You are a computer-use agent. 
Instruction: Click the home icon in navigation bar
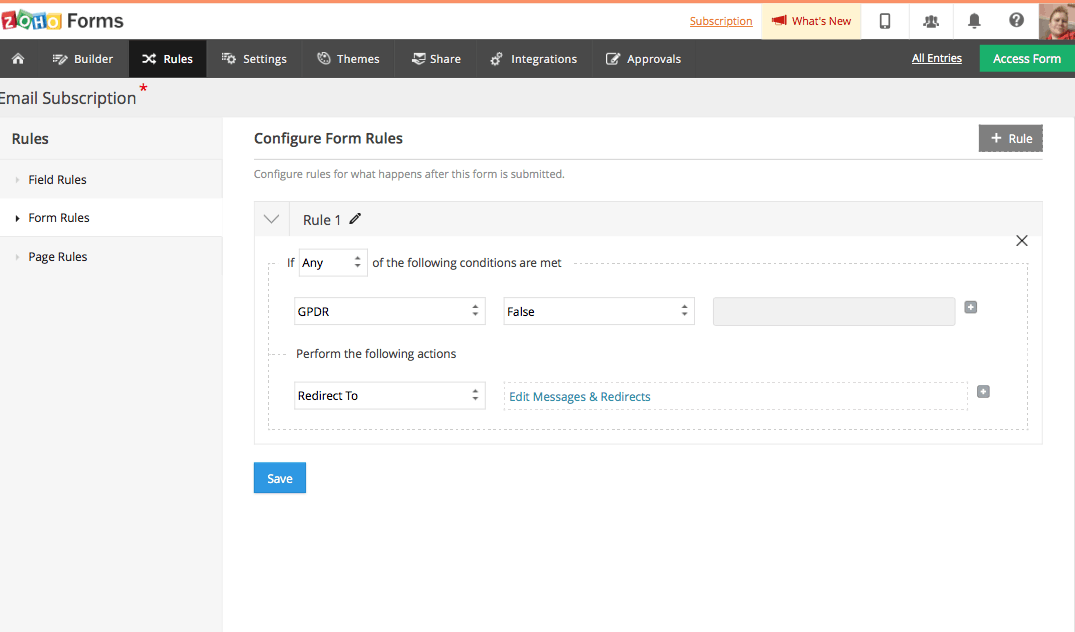click(x=18, y=59)
